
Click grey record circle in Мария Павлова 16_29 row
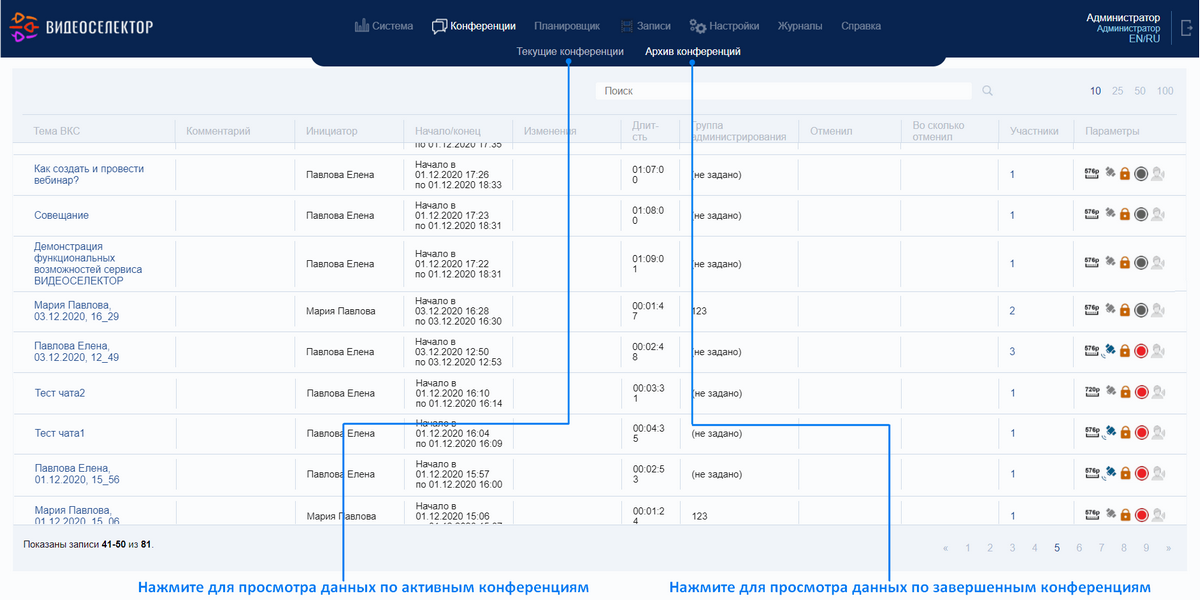coord(1141,310)
